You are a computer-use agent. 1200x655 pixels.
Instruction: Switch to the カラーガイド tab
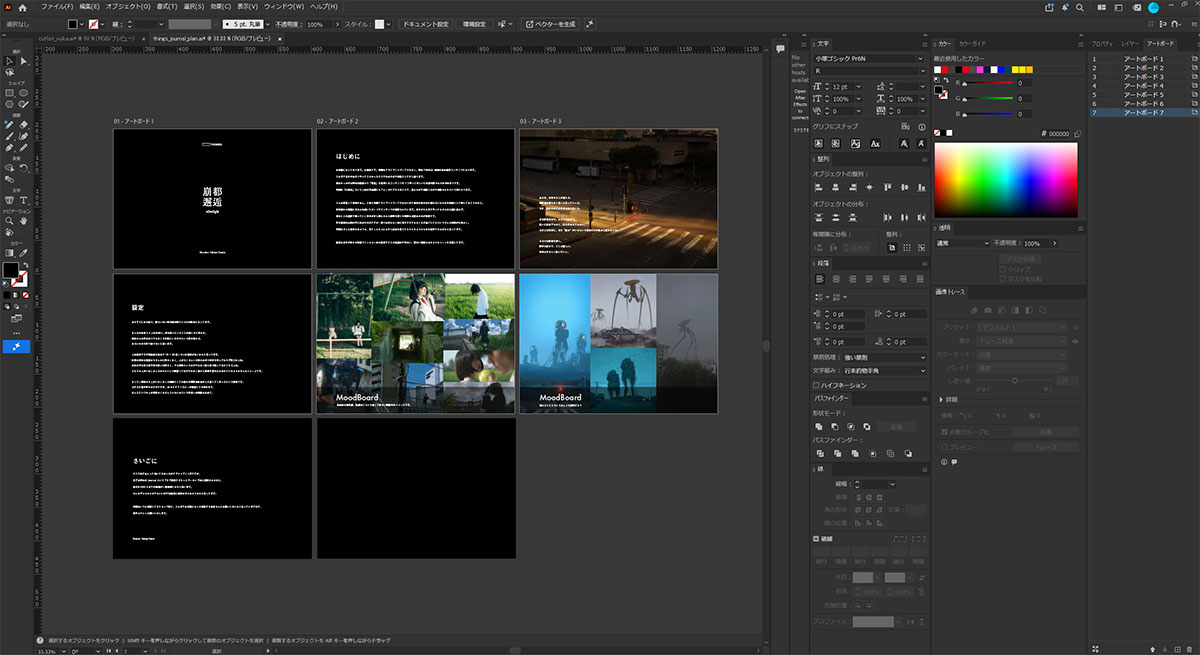972,44
